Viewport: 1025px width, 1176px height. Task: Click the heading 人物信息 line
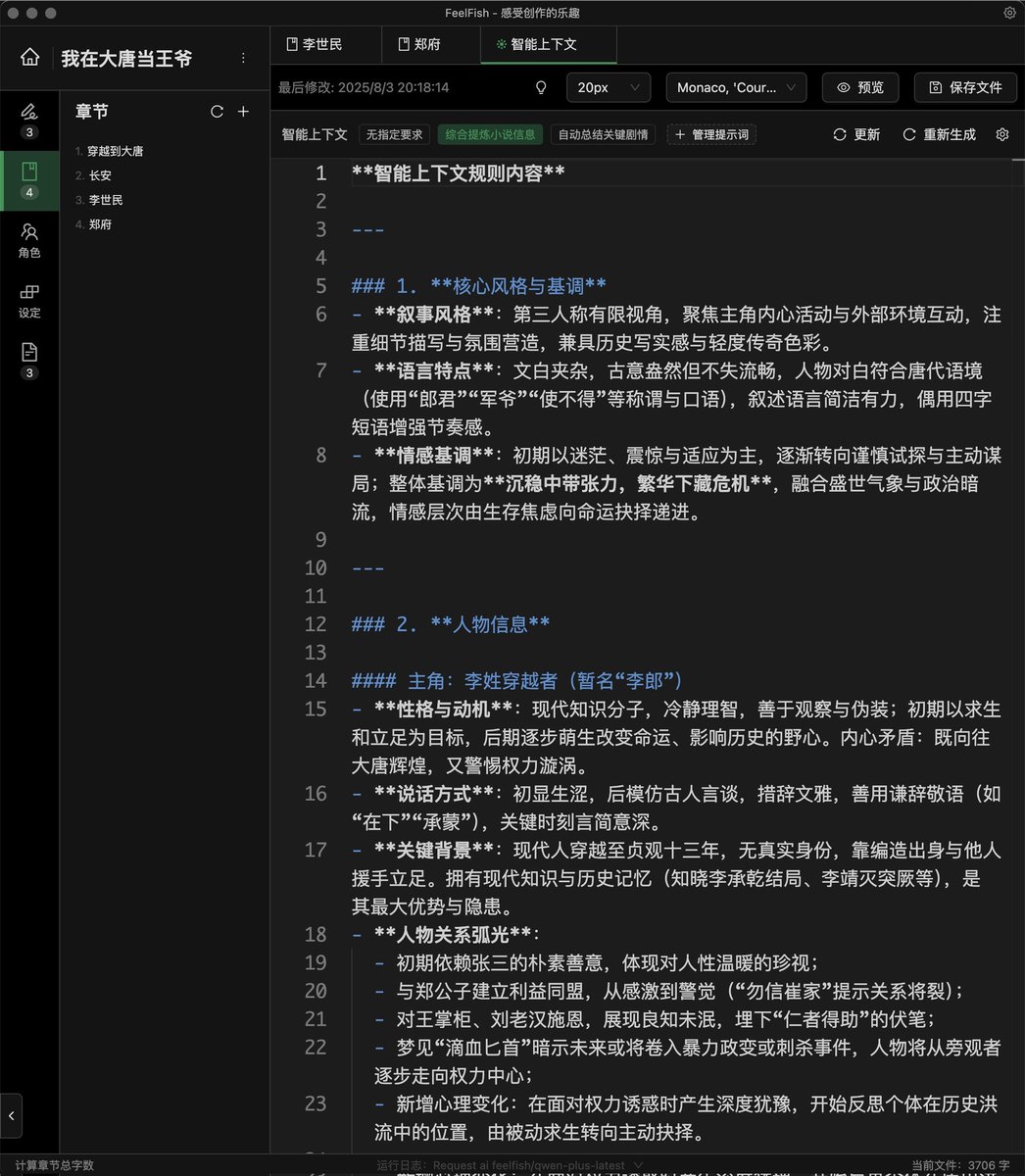pos(451,624)
